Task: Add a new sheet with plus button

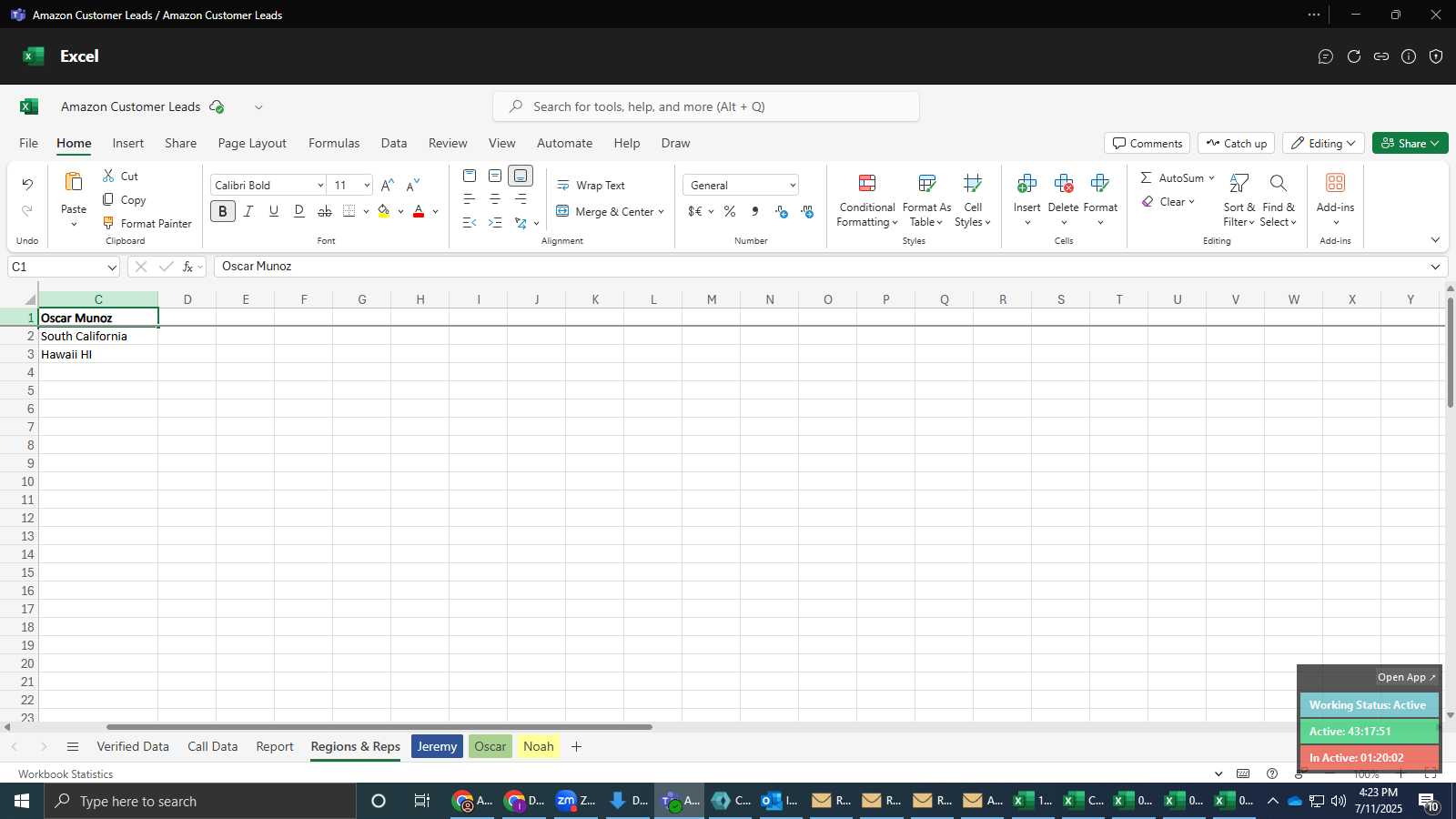Action: [x=576, y=746]
